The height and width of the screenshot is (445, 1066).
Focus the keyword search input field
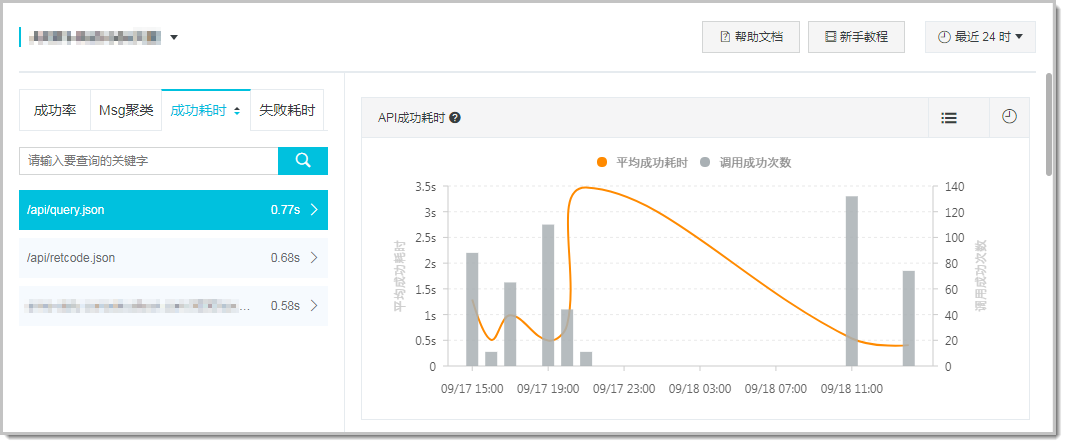pyautogui.click(x=148, y=161)
